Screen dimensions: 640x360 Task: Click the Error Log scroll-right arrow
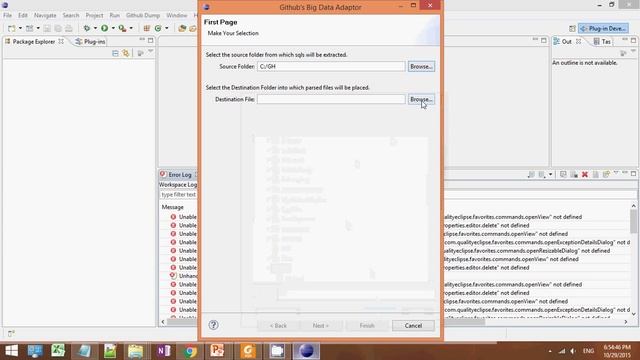626,322
